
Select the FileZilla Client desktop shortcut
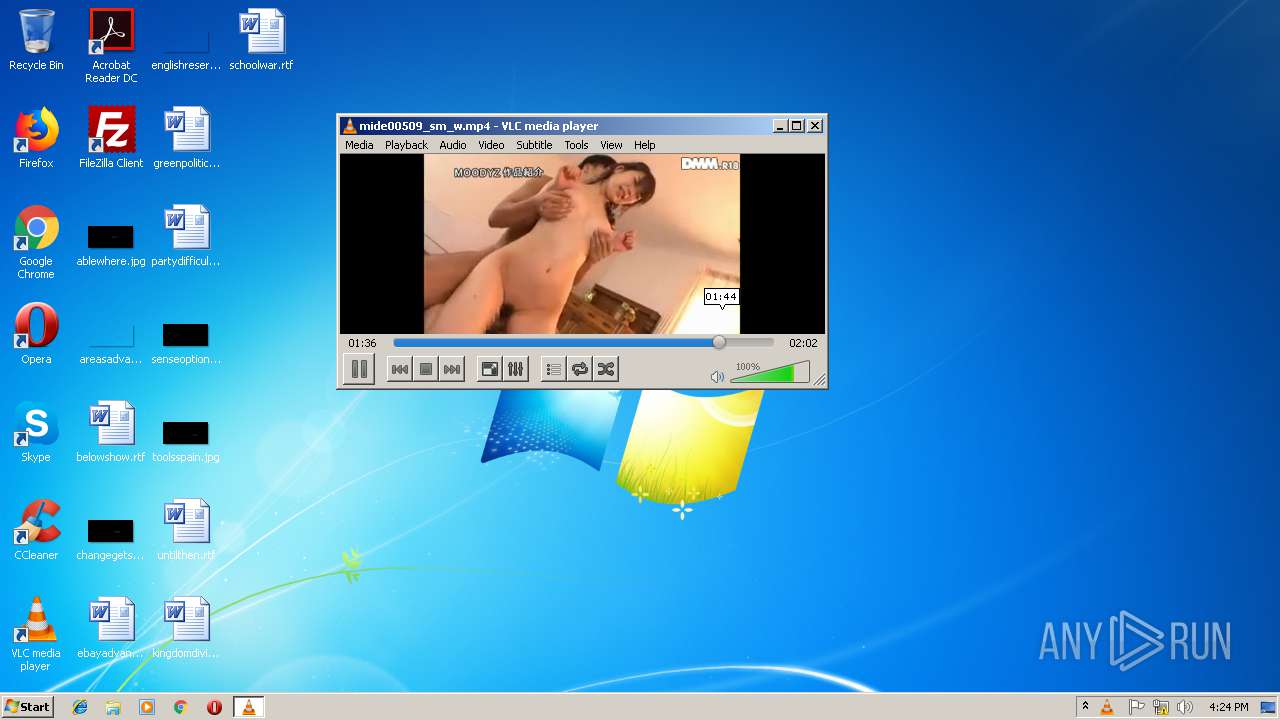coord(111,138)
